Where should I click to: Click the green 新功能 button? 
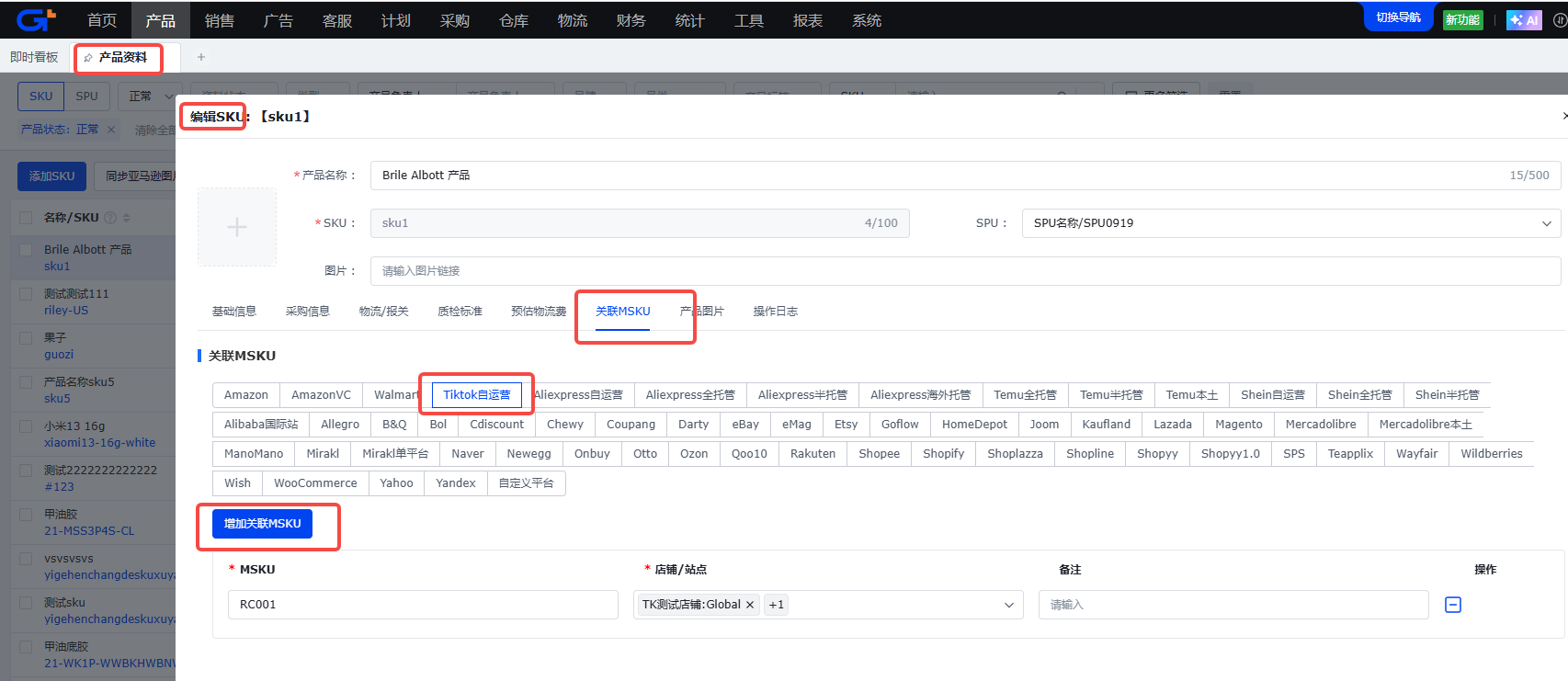(x=1462, y=20)
